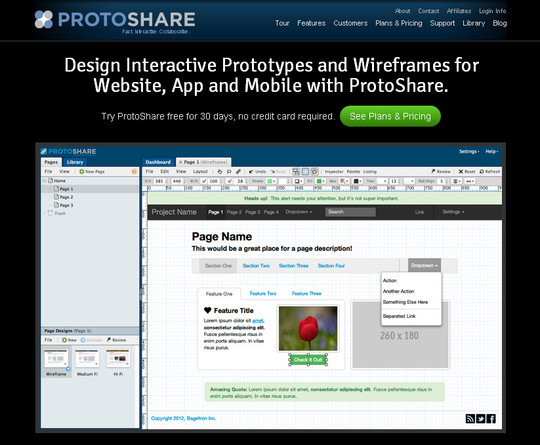The image size is (540, 445).
Task: Open the Layout menu in editor toolbar
Action: point(200,172)
